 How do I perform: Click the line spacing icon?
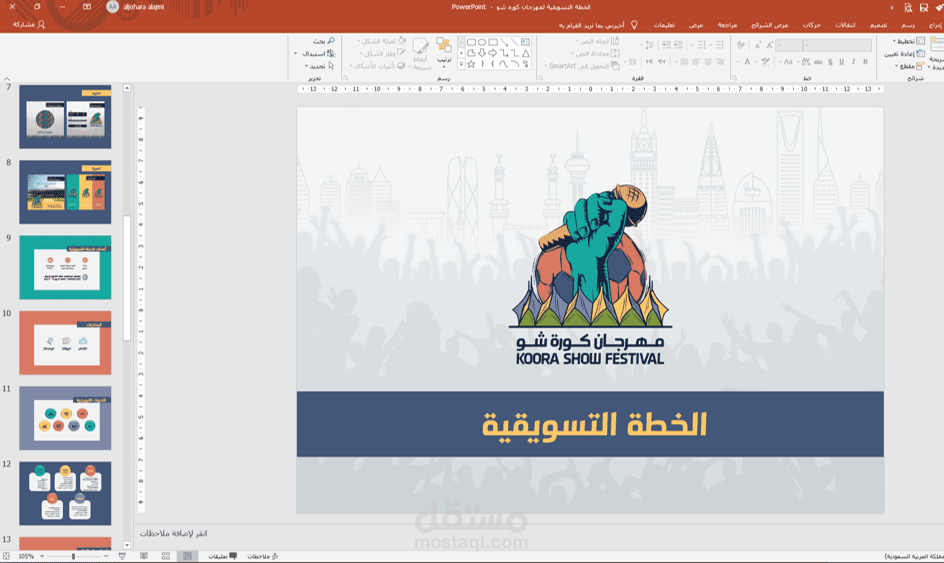(x=650, y=45)
